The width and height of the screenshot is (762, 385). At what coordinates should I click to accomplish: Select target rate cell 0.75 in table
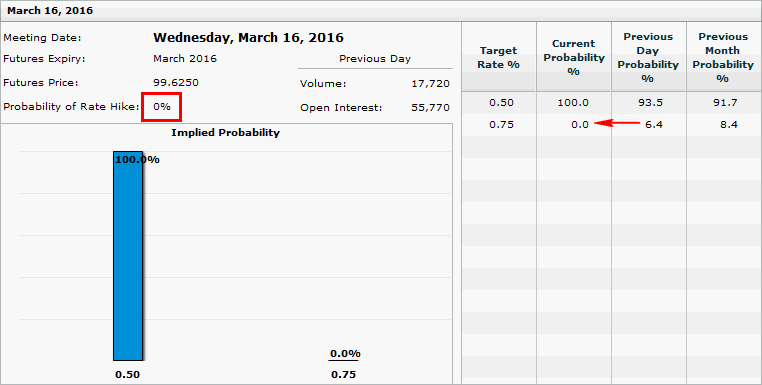(x=502, y=124)
